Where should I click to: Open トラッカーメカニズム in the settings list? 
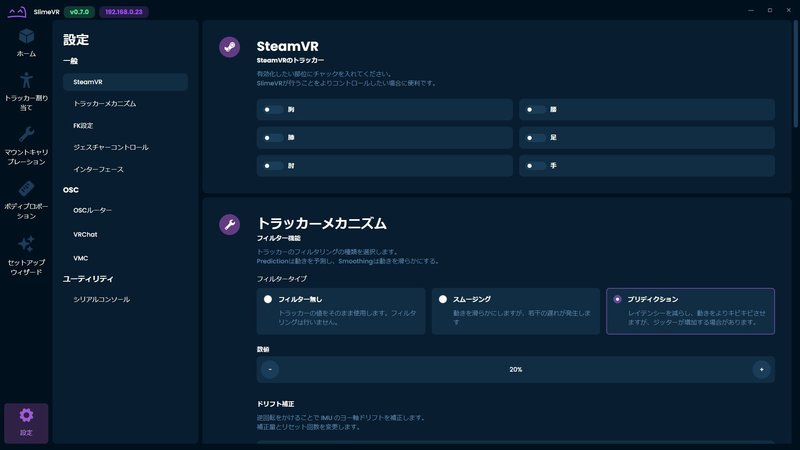coord(126,104)
